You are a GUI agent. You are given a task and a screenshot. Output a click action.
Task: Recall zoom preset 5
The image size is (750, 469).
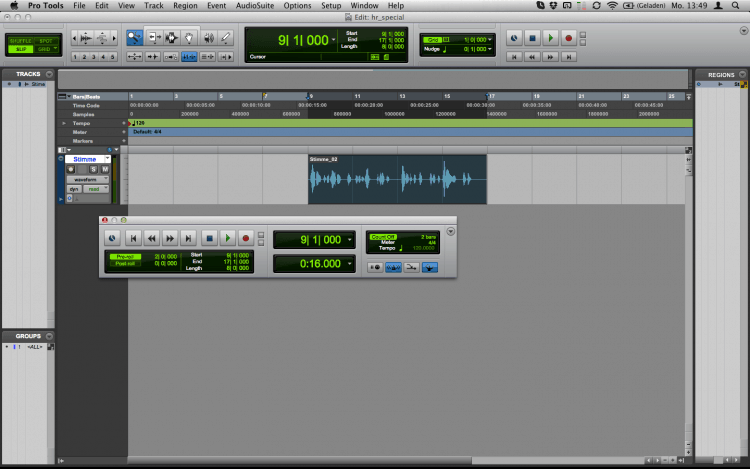113,57
